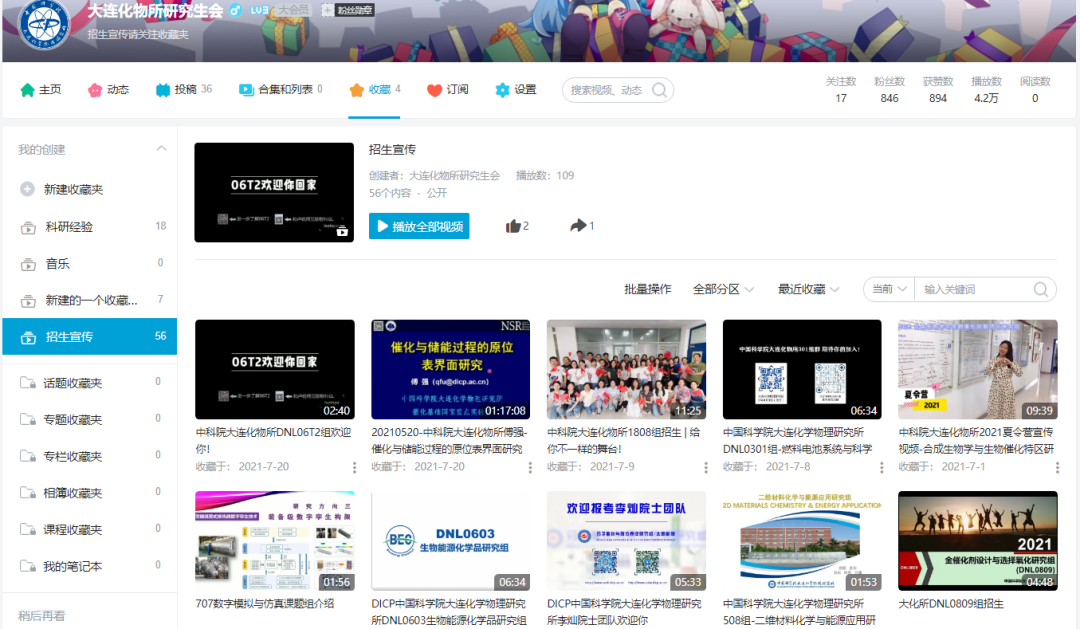Like the 招生宣传 folder with thumbs-up
Image resolution: width=1080 pixels, height=629 pixels.
click(x=513, y=226)
